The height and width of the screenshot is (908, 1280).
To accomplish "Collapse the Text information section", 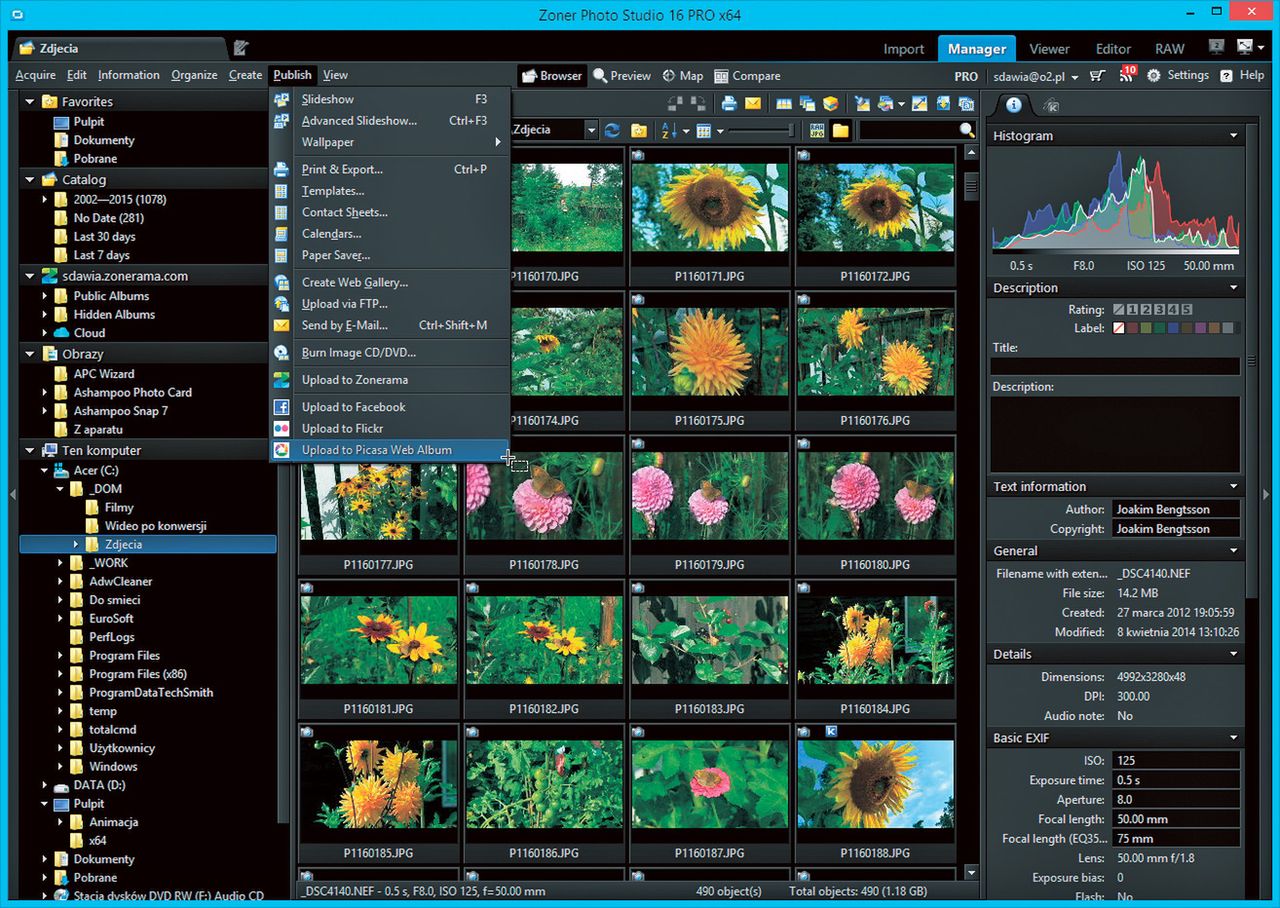I will click(x=1233, y=487).
